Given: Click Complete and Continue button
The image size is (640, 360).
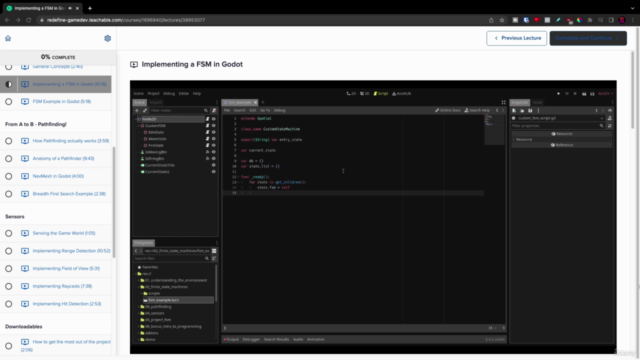Looking at the screenshot, I should pyautogui.click(x=588, y=38).
